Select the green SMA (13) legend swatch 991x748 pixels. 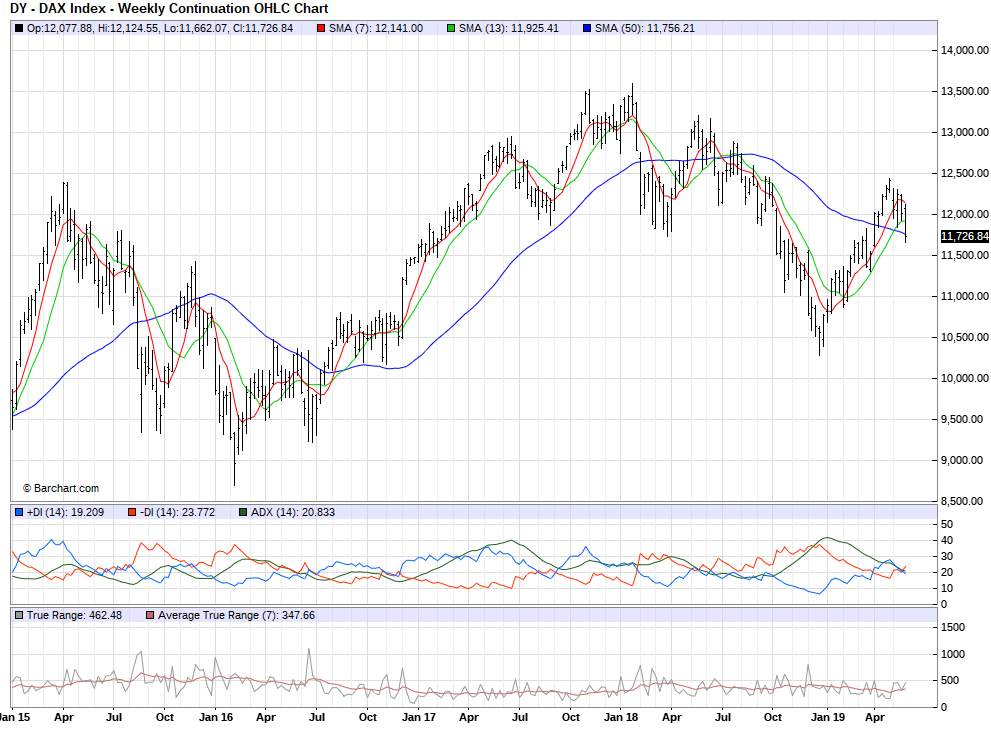451,28
